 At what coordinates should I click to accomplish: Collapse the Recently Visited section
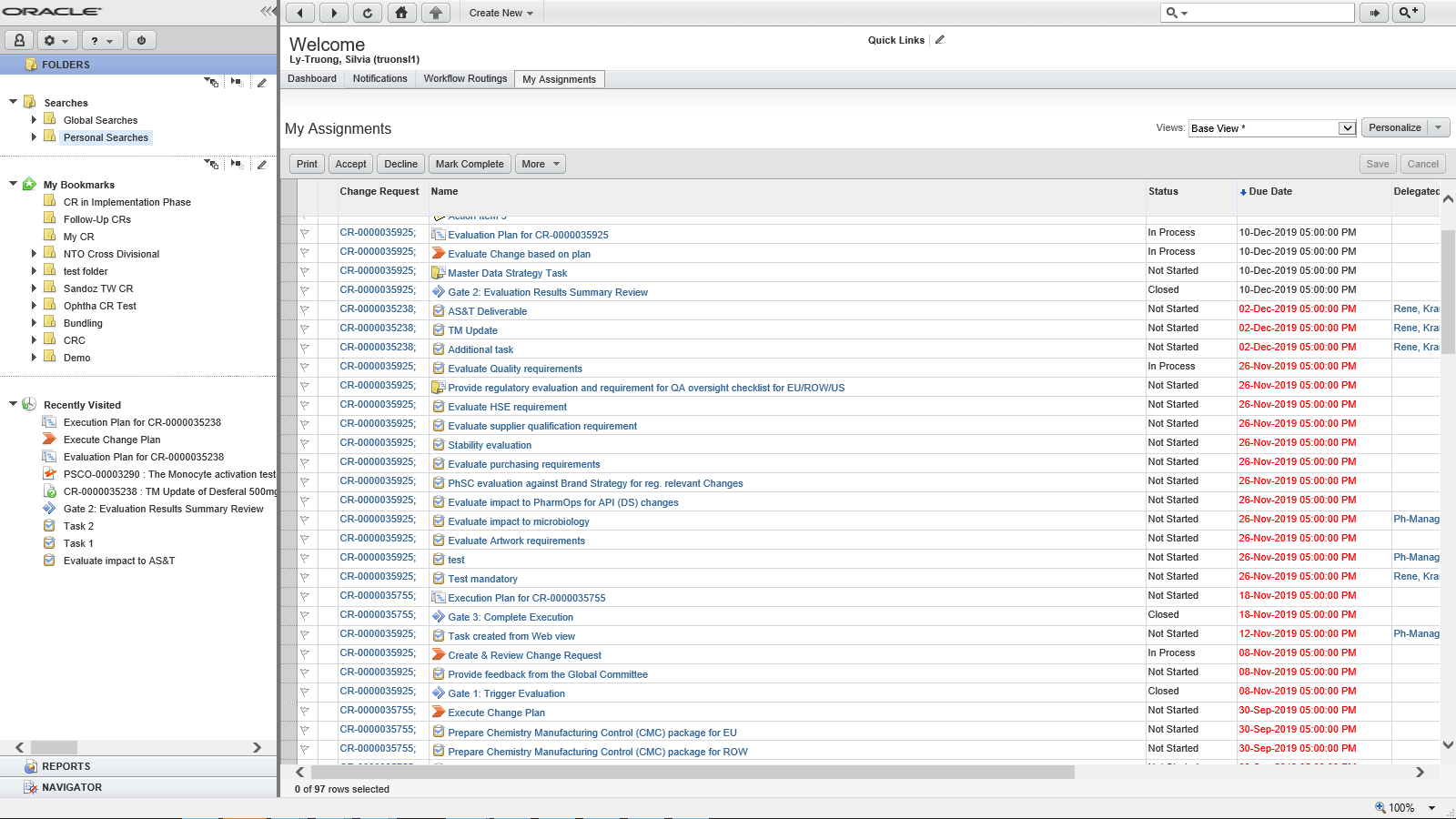tap(13, 404)
